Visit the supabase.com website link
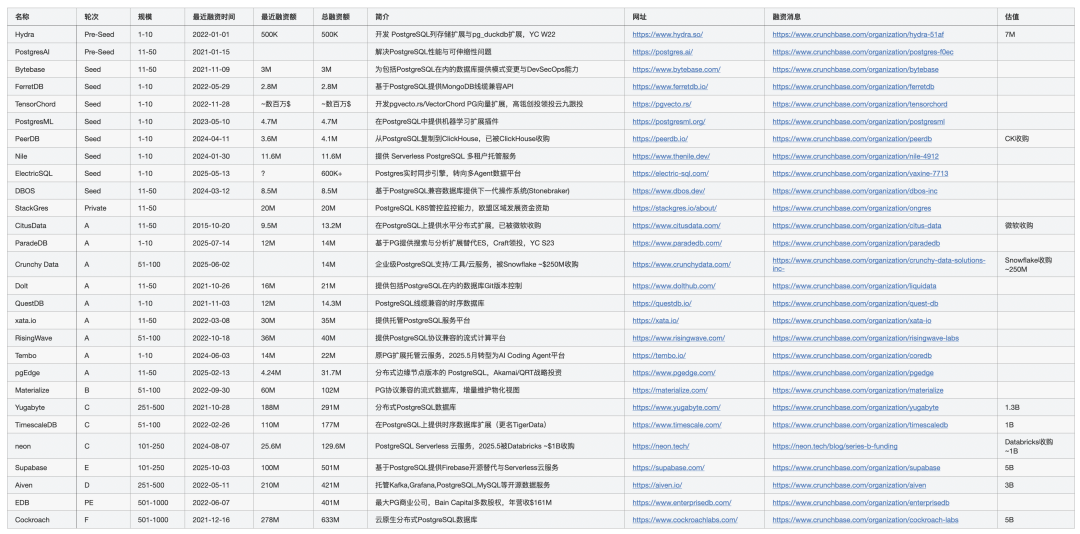 click(668, 468)
